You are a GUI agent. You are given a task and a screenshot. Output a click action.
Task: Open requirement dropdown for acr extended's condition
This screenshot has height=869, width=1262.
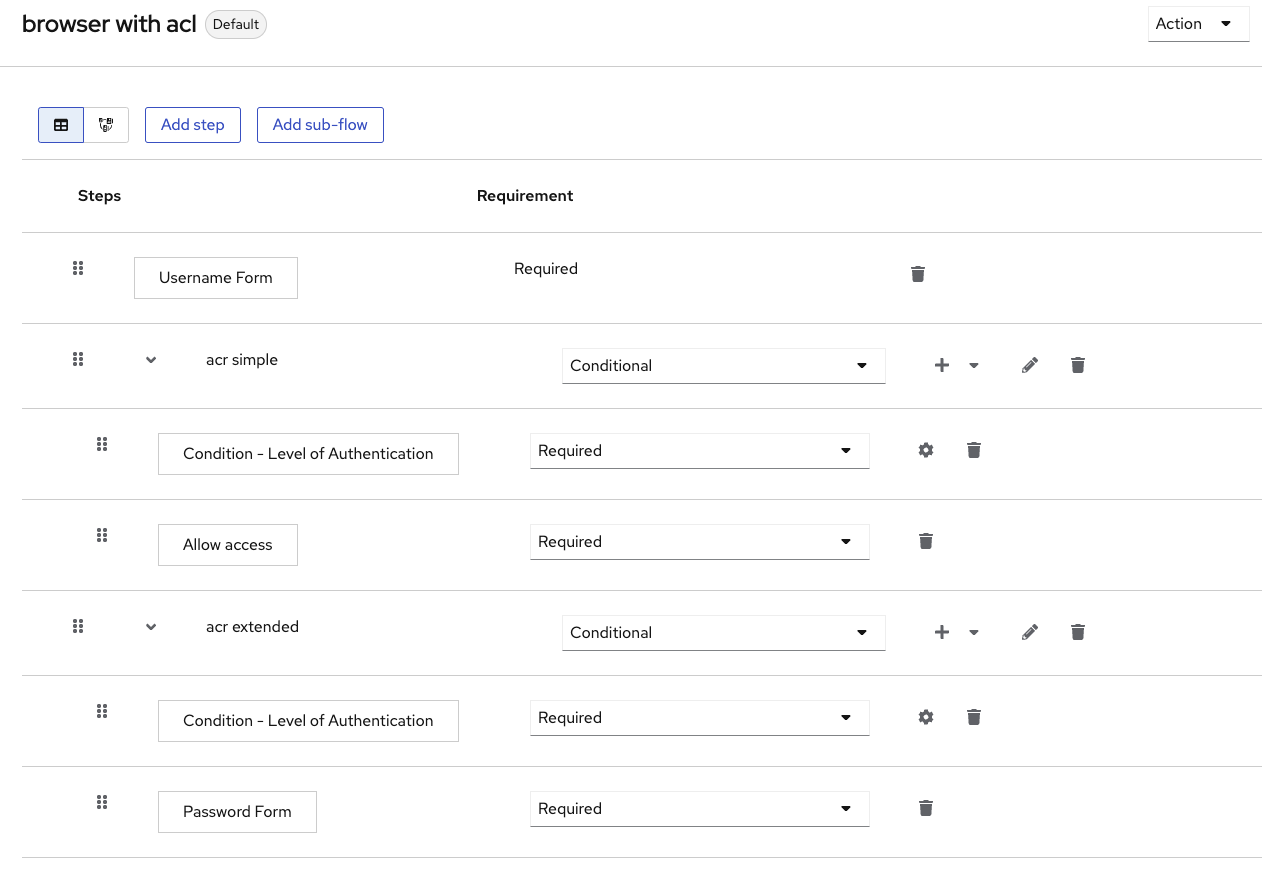pyautogui.click(x=700, y=718)
